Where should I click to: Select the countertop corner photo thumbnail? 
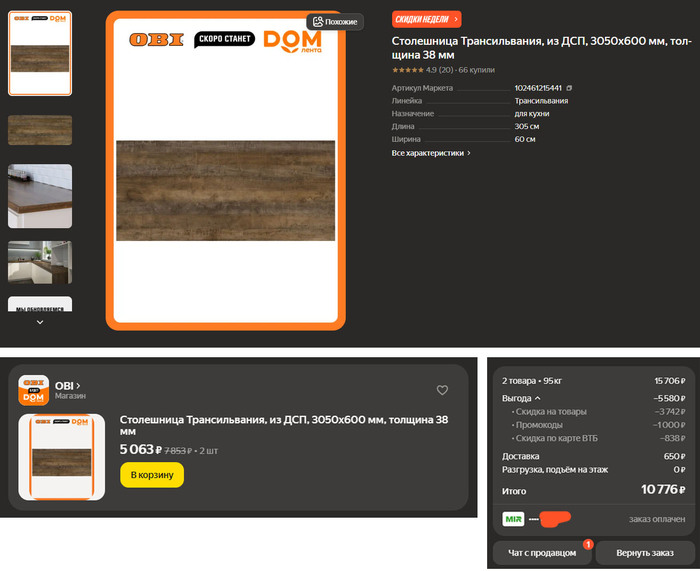point(40,196)
